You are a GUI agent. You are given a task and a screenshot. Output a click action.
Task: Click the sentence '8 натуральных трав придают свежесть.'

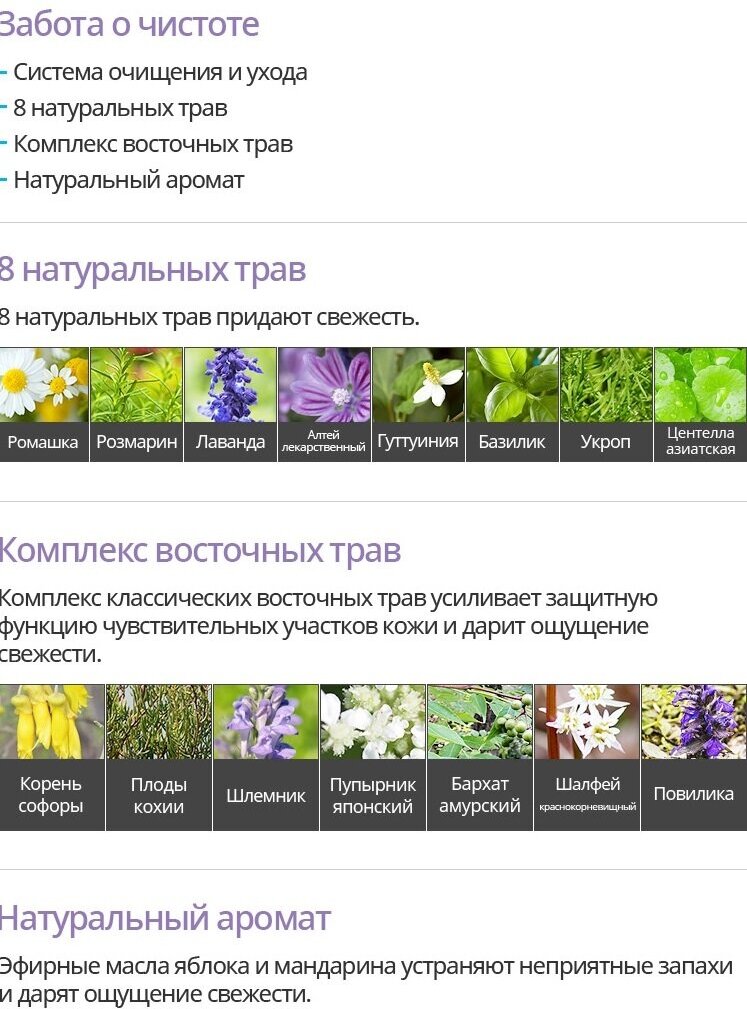[x=209, y=317]
